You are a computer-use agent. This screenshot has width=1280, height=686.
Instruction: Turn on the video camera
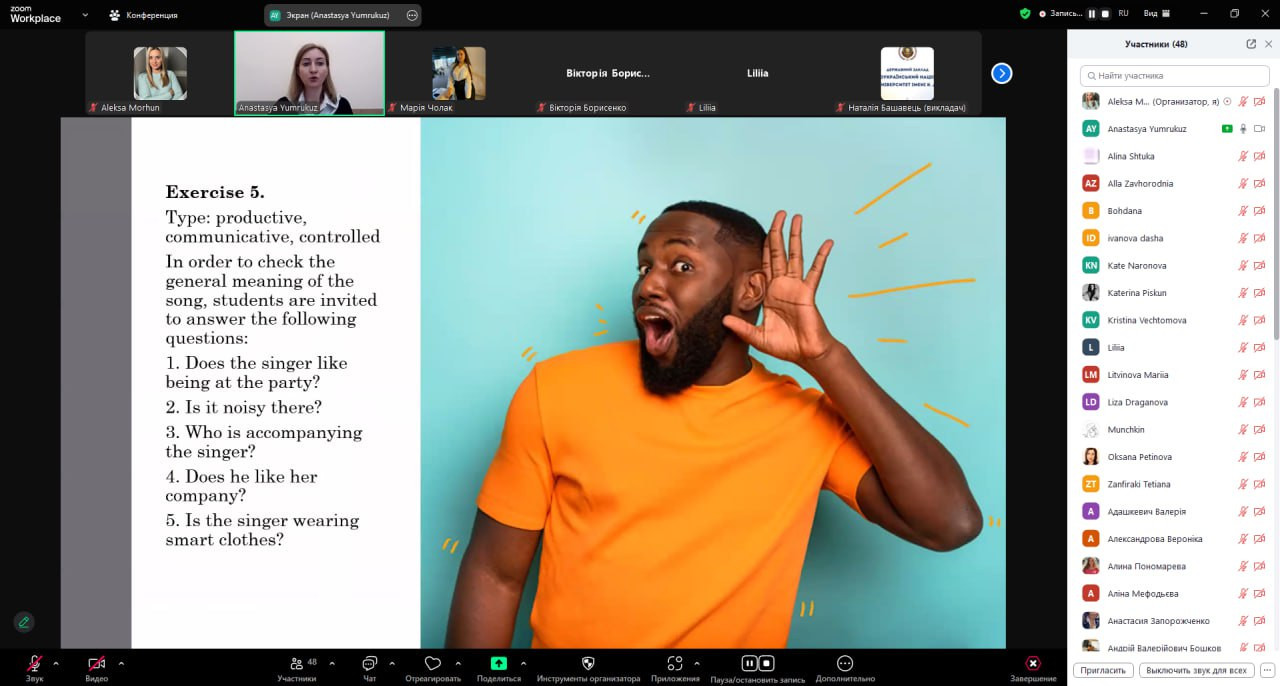[96, 663]
